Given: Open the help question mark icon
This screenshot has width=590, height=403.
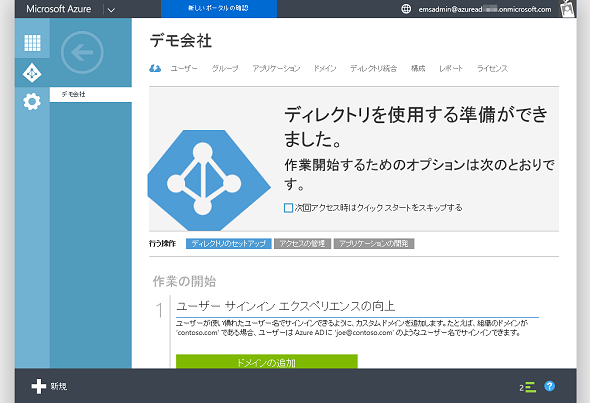Looking at the screenshot, I should pos(549,386).
